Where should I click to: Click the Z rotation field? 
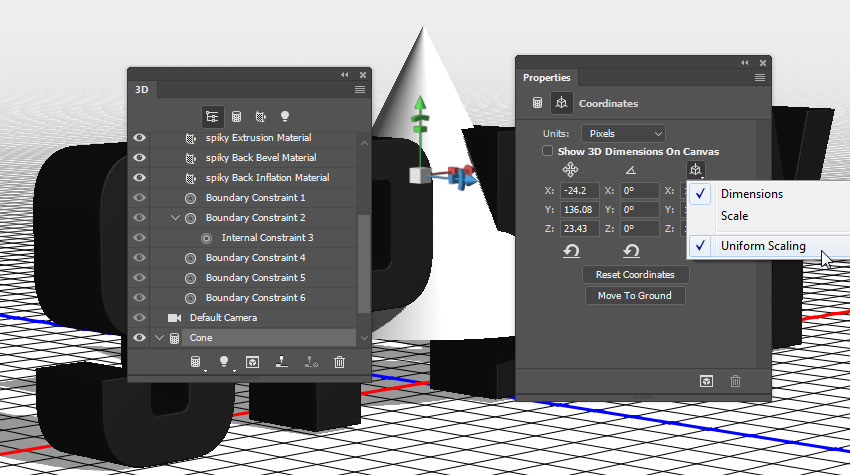pyautogui.click(x=640, y=229)
